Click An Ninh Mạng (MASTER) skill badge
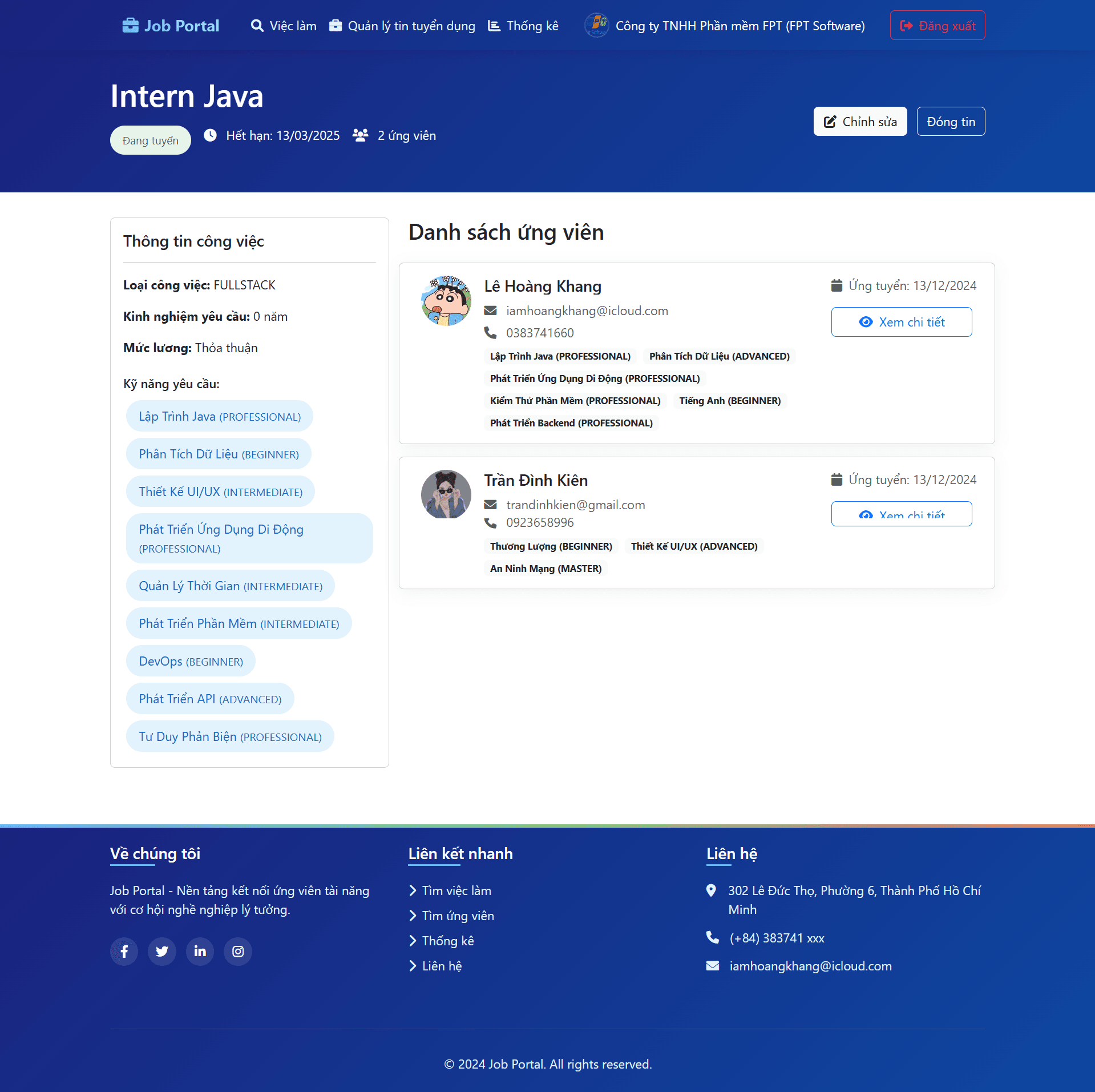 pyautogui.click(x=546, y=569)
